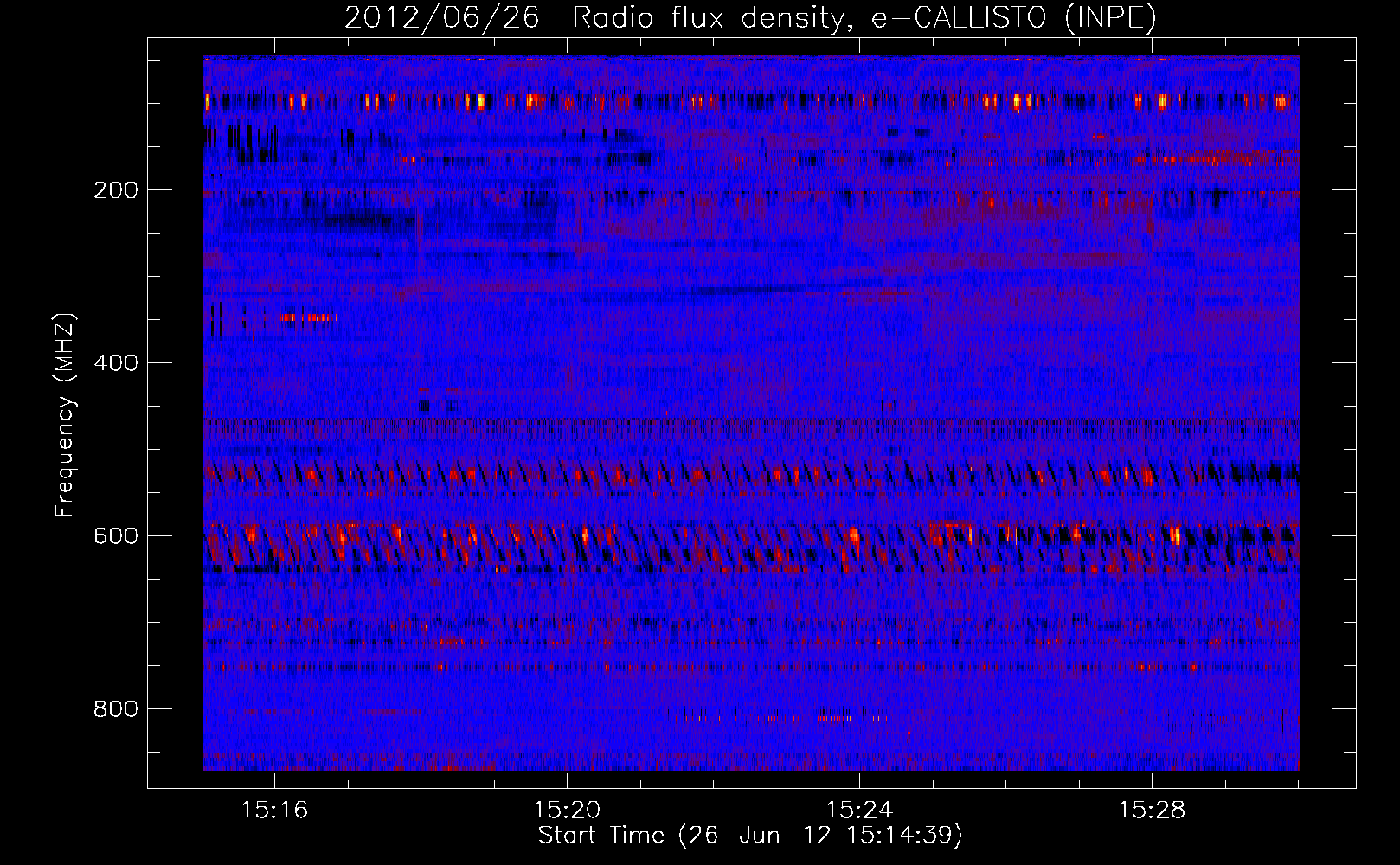Viewport: 1400px width, 865px height.
Task: Click the 'Frequency (MHZ)' axis title
Action: pos(65,414)
